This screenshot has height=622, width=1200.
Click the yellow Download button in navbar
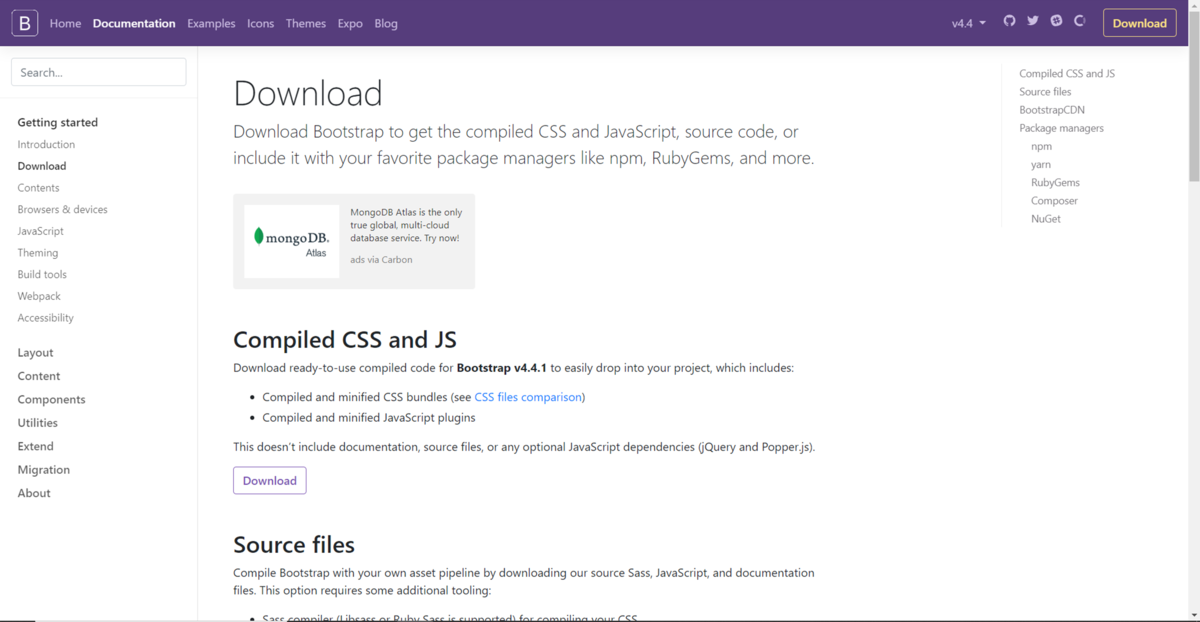[1139, 23]
